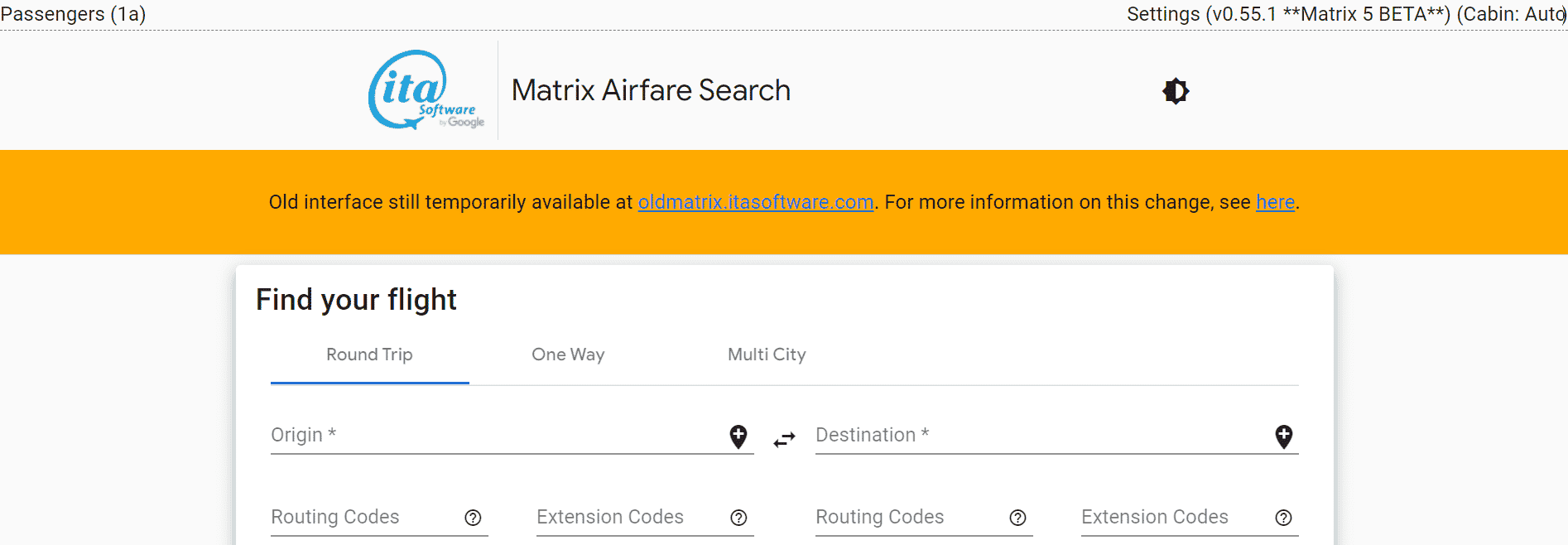Expand the Passengers (1a) menu

coord(73,14)
